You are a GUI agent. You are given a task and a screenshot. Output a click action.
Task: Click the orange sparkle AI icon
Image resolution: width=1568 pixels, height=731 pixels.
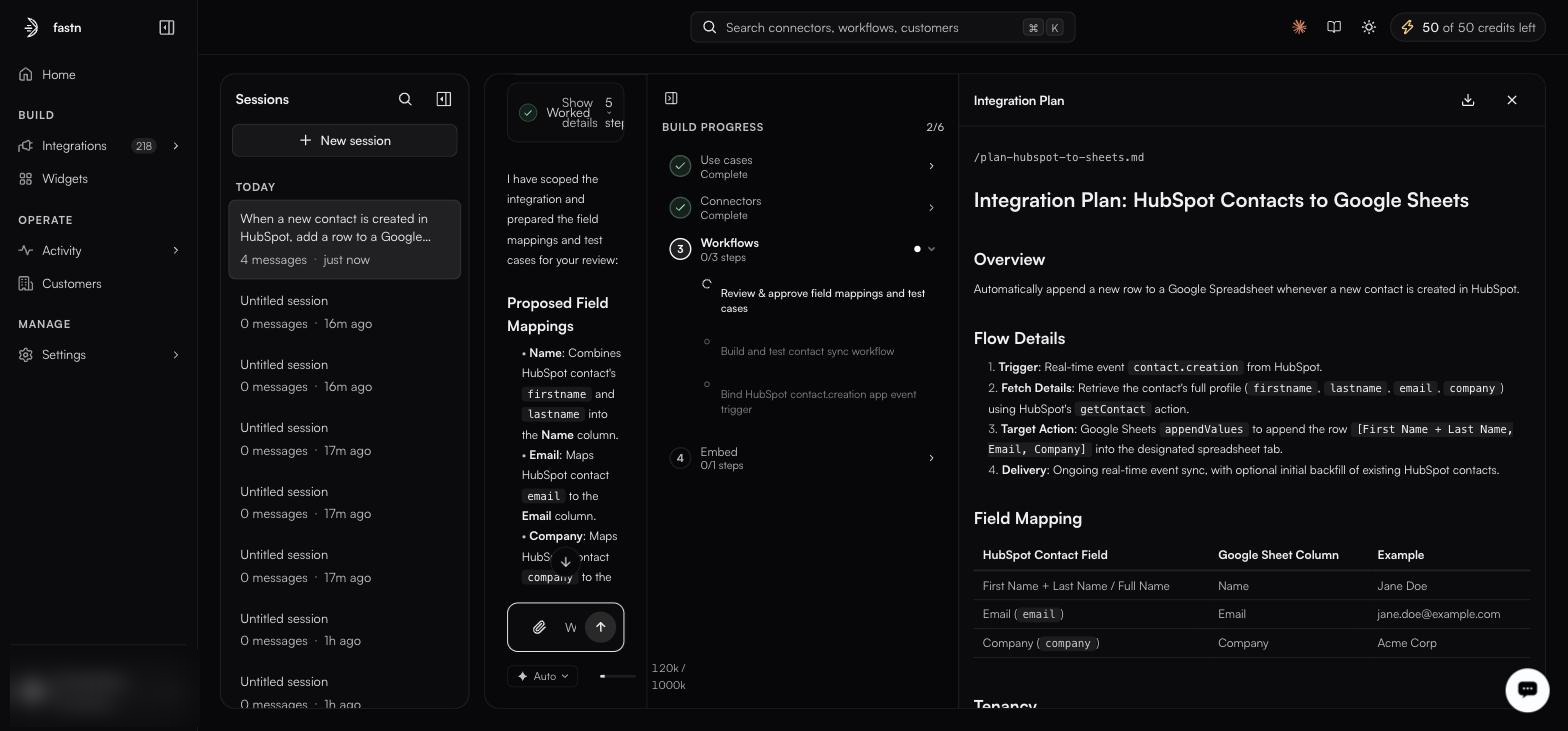click(1299, 28)
